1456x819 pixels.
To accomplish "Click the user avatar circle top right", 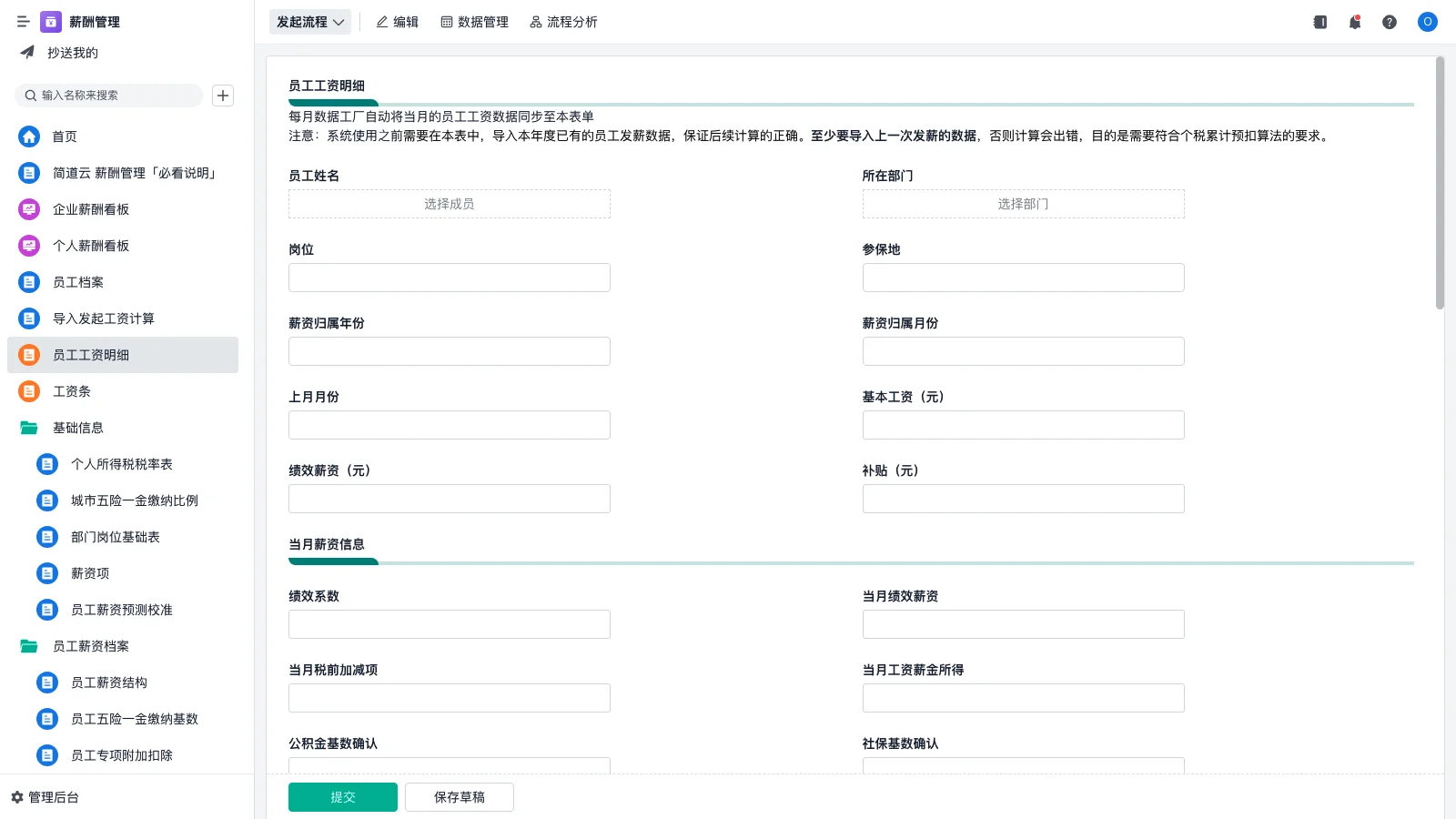I will 1427,22.
